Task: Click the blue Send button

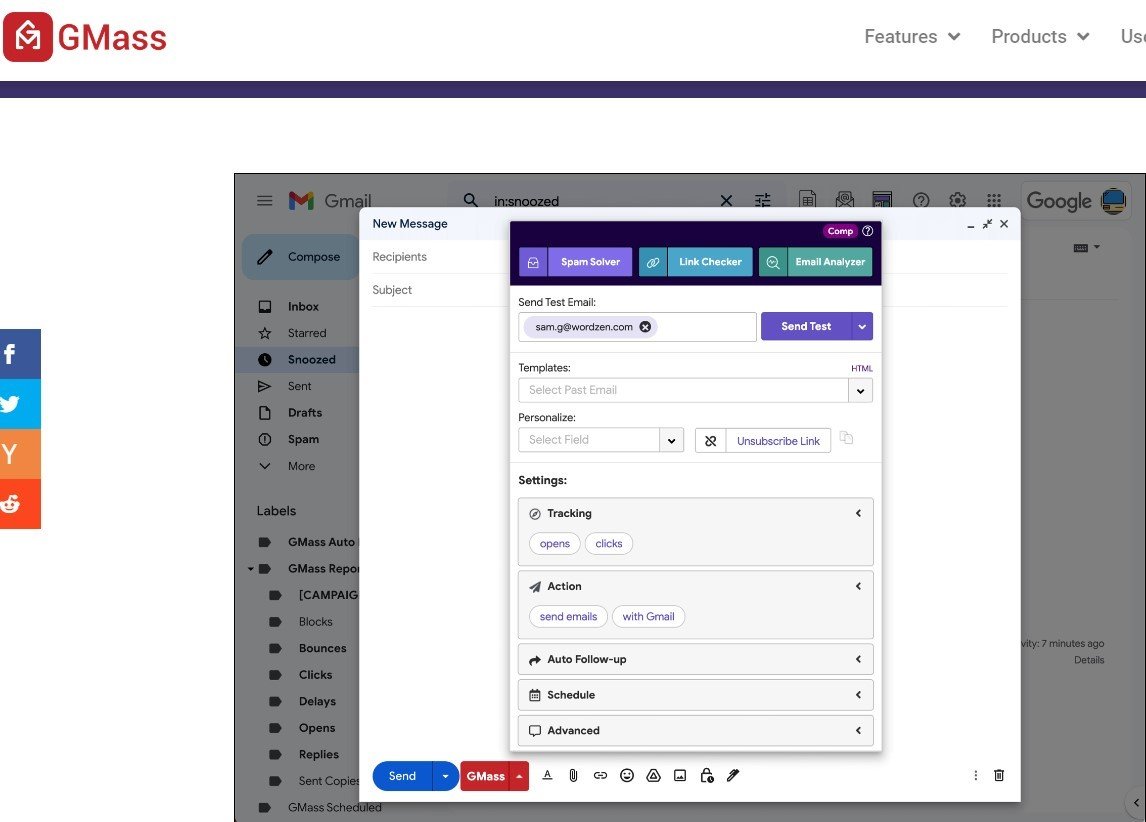Action: (402, 776)
